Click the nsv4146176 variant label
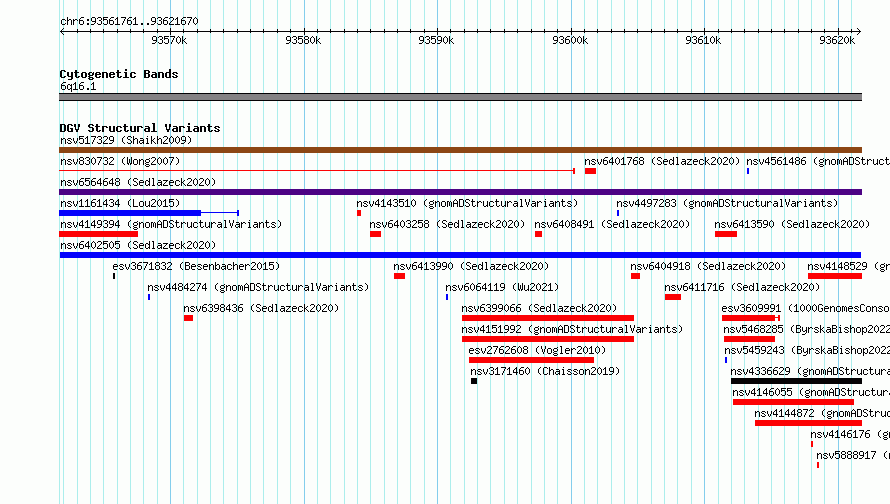This screenshot has width=890, height=504. [850, 434]
